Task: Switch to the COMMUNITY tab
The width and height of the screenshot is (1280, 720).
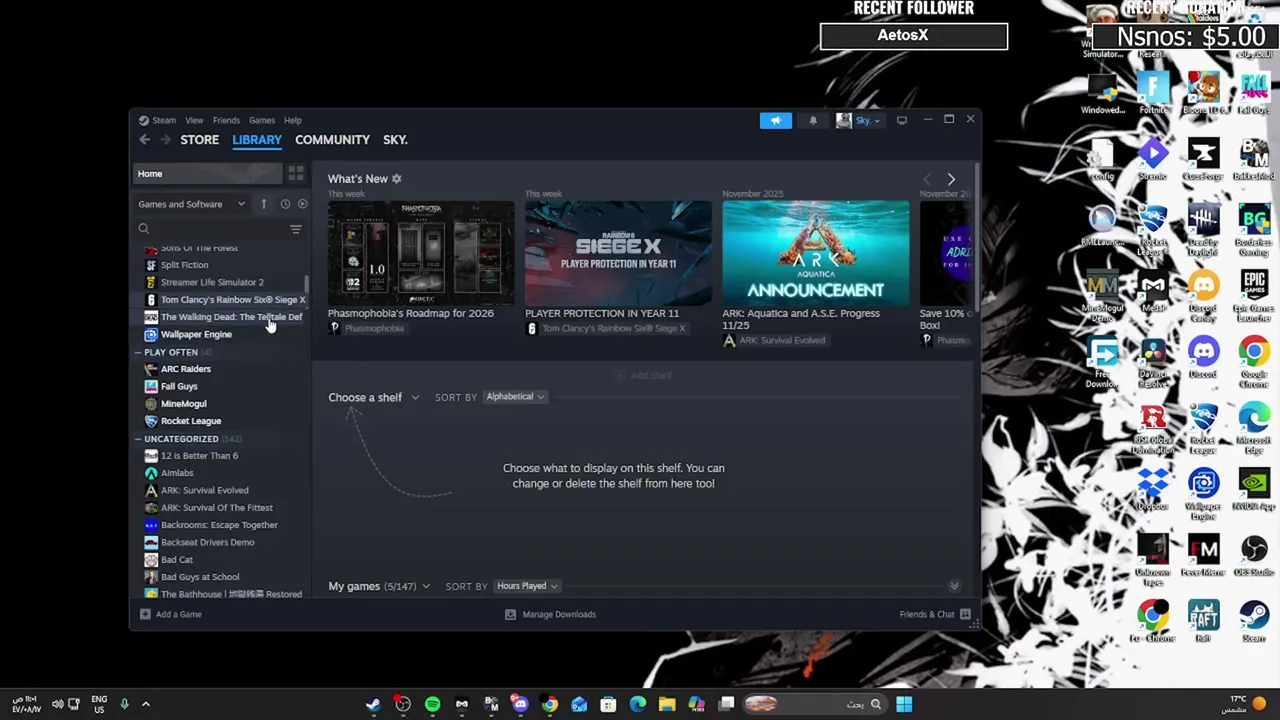Action: point(332,140)
